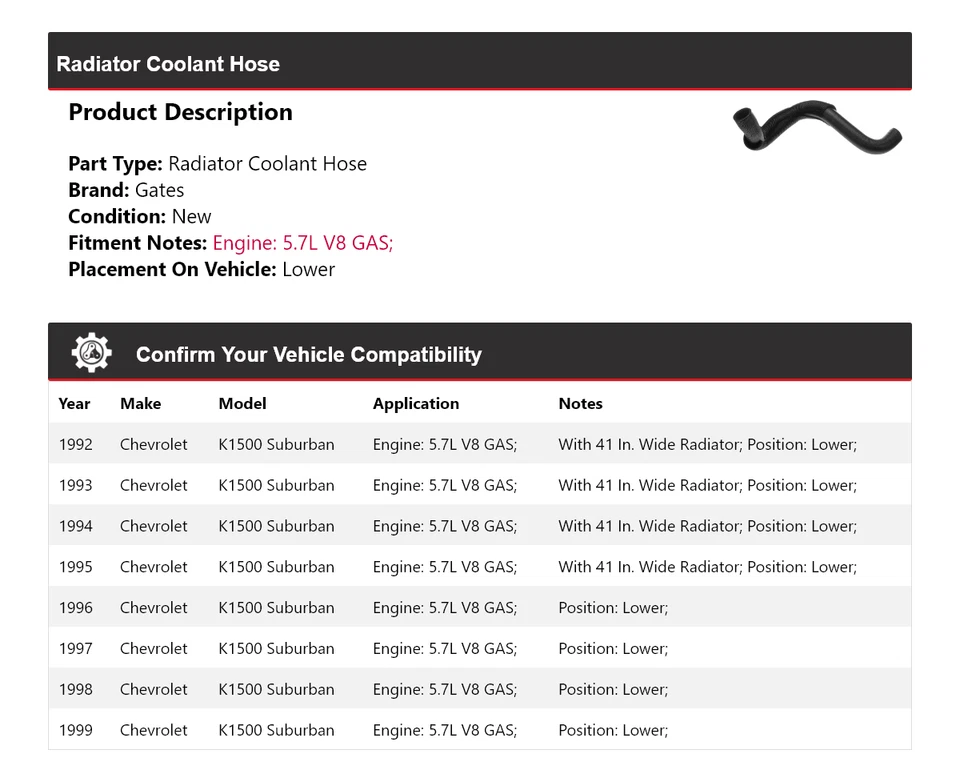The image size is (960, 782).
Task: Click K1500 Suburban in the 1993 row
Action: 276,486
